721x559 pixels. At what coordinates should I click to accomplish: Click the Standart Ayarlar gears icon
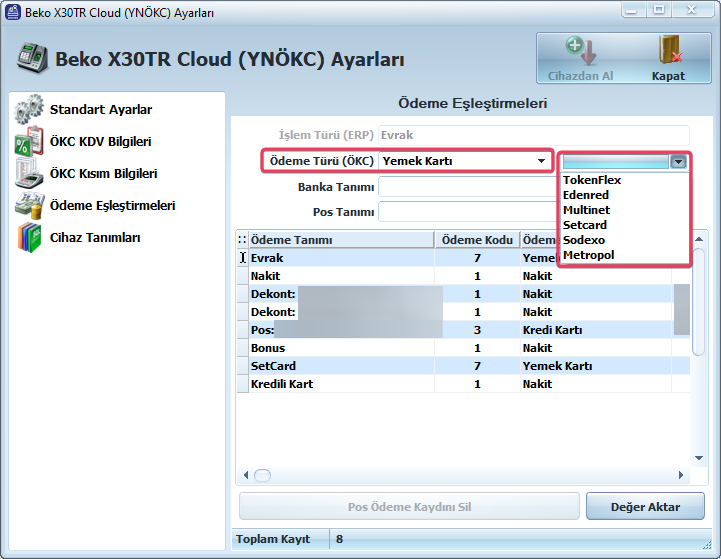point(29,109)
